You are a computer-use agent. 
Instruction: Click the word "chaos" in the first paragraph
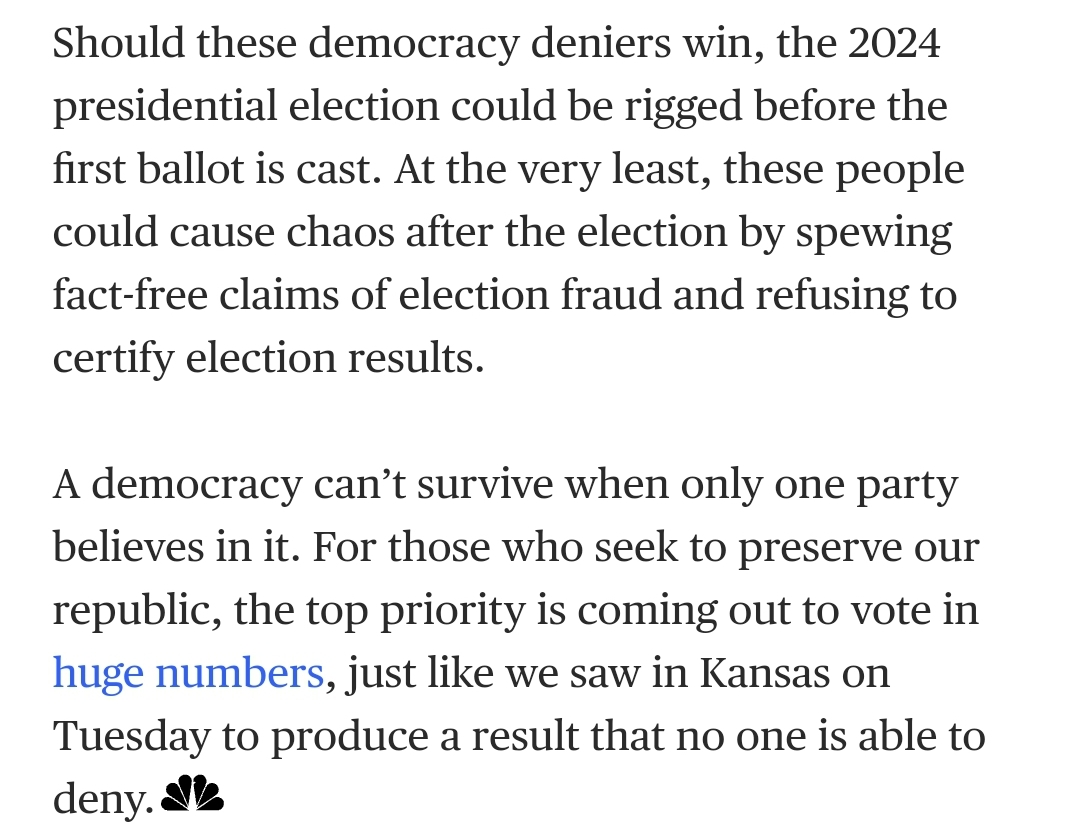(340, 232)
